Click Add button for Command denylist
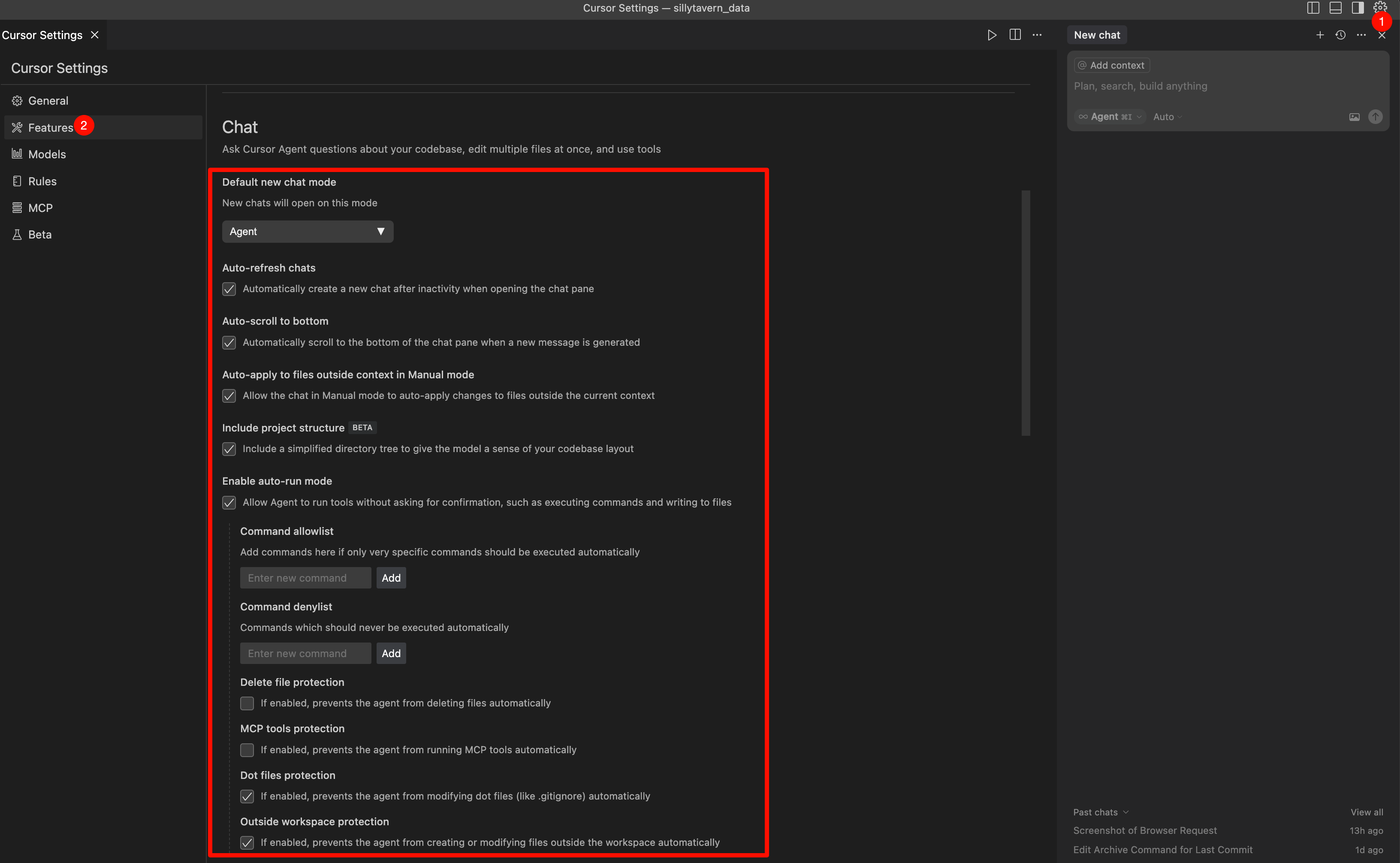The width and height of the screenshot is (1400, 863). click(x=391, y=653)
